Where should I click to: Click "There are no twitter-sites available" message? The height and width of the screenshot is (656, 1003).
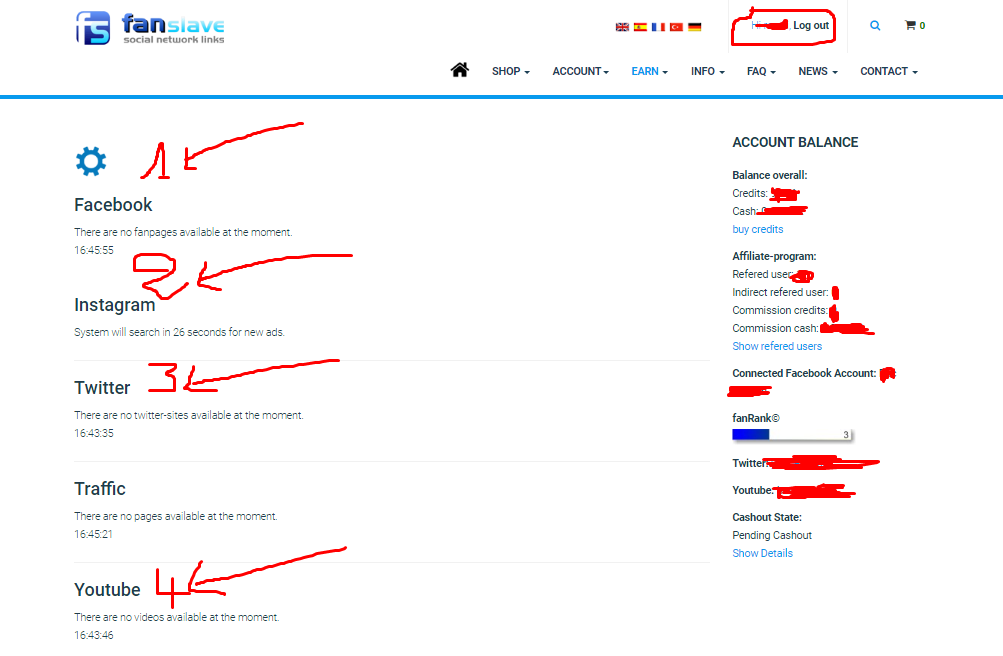tap(189, 415)
